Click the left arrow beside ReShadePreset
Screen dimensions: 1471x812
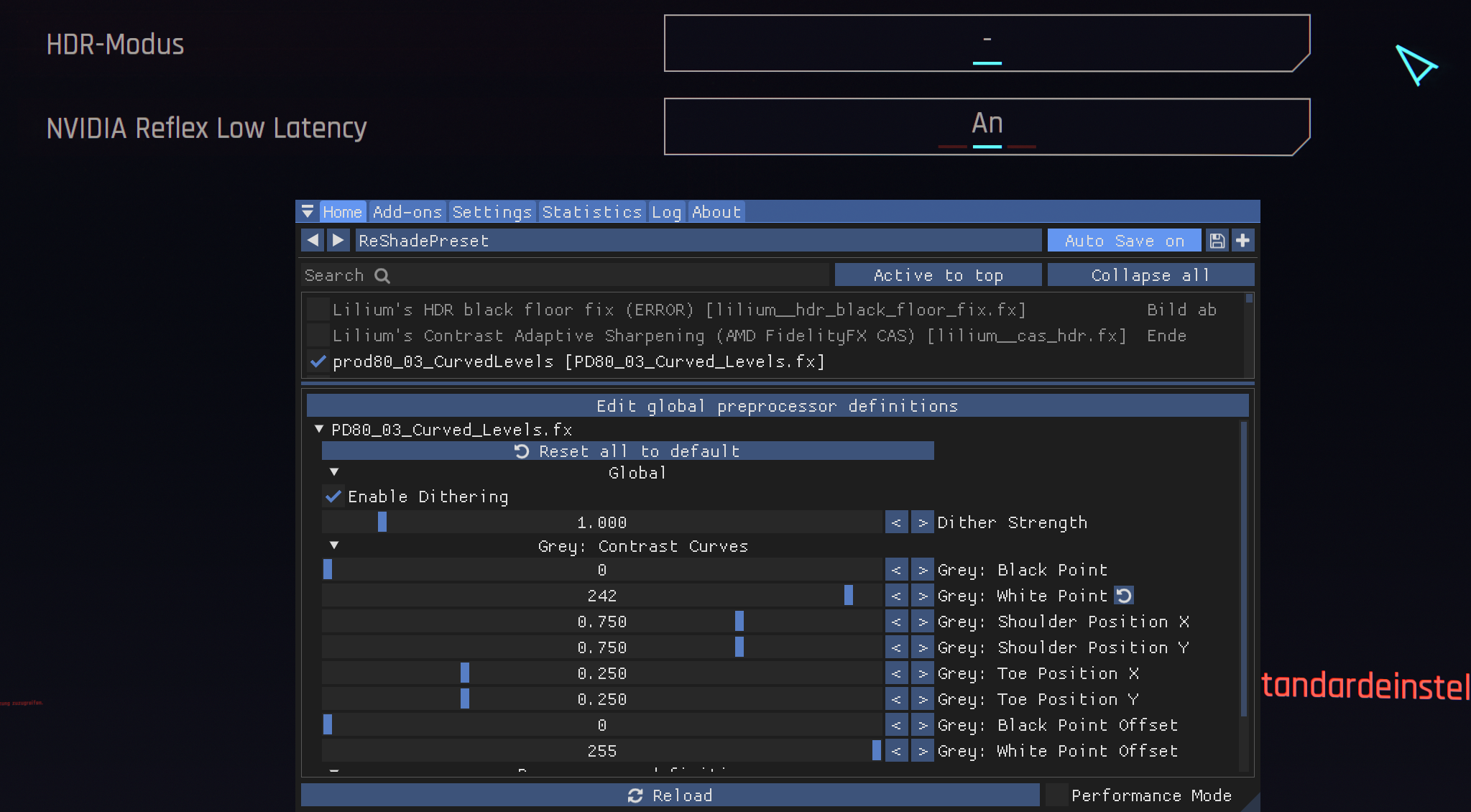pyautogui.click(x=313, y=240)
